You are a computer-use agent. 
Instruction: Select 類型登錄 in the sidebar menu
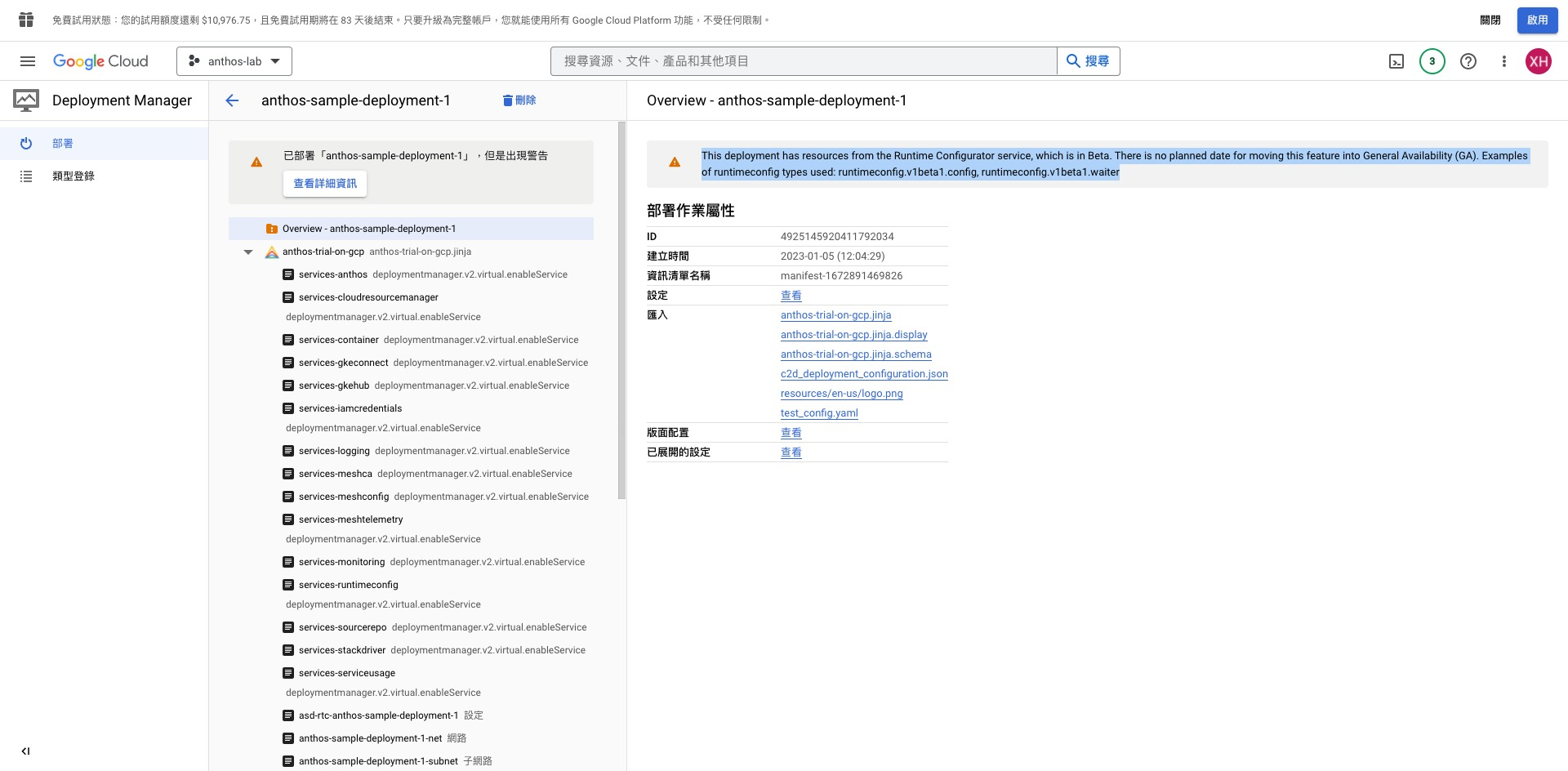pos(73,176)
